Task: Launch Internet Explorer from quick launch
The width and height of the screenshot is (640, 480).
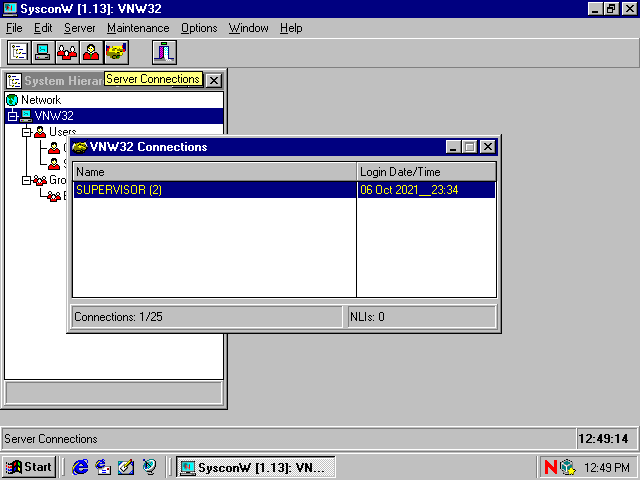Action: pyautogui.click(x=80, y=467)
